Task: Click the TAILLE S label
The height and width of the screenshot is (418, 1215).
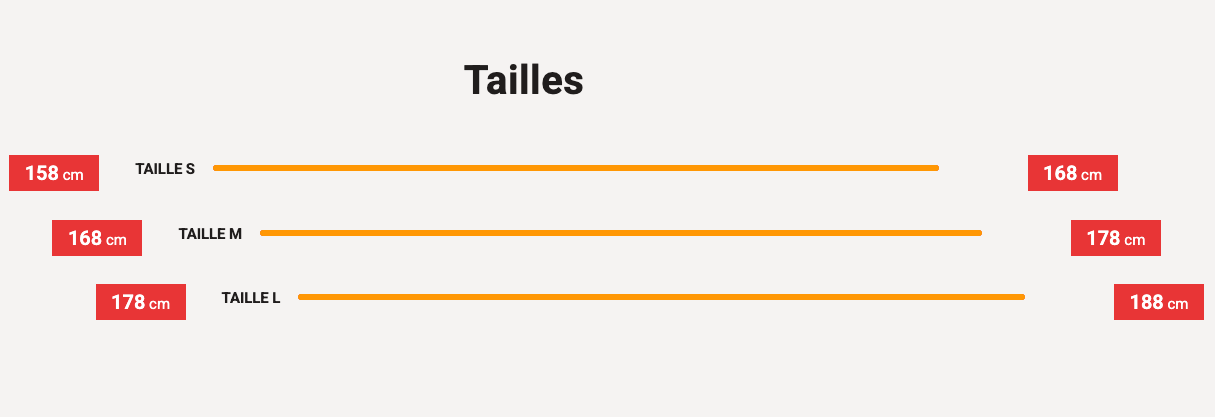Action: 165,169
